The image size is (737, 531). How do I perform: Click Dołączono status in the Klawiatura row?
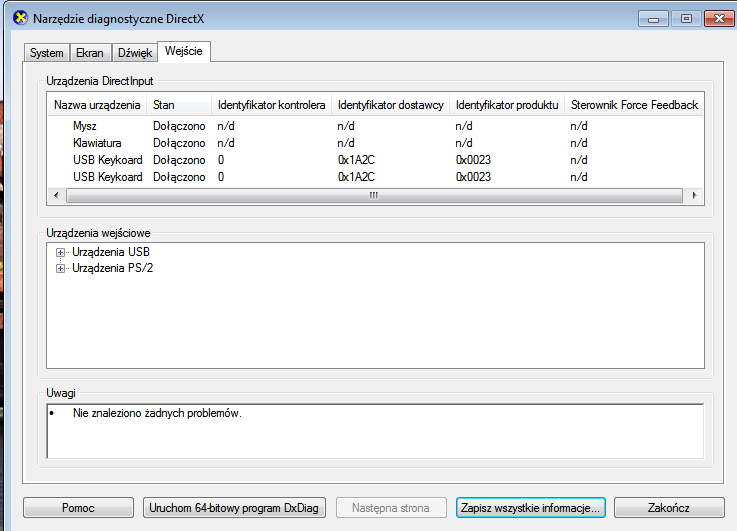coord(179,143)
